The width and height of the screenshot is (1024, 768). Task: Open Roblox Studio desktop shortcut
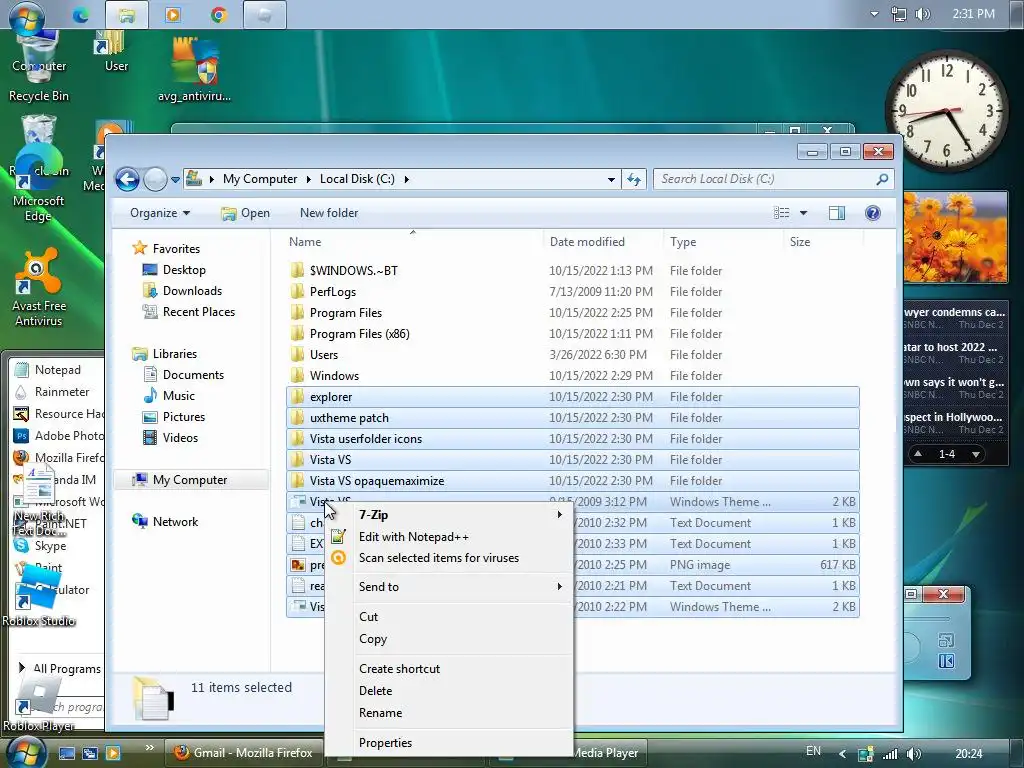[x=39, y=596]
